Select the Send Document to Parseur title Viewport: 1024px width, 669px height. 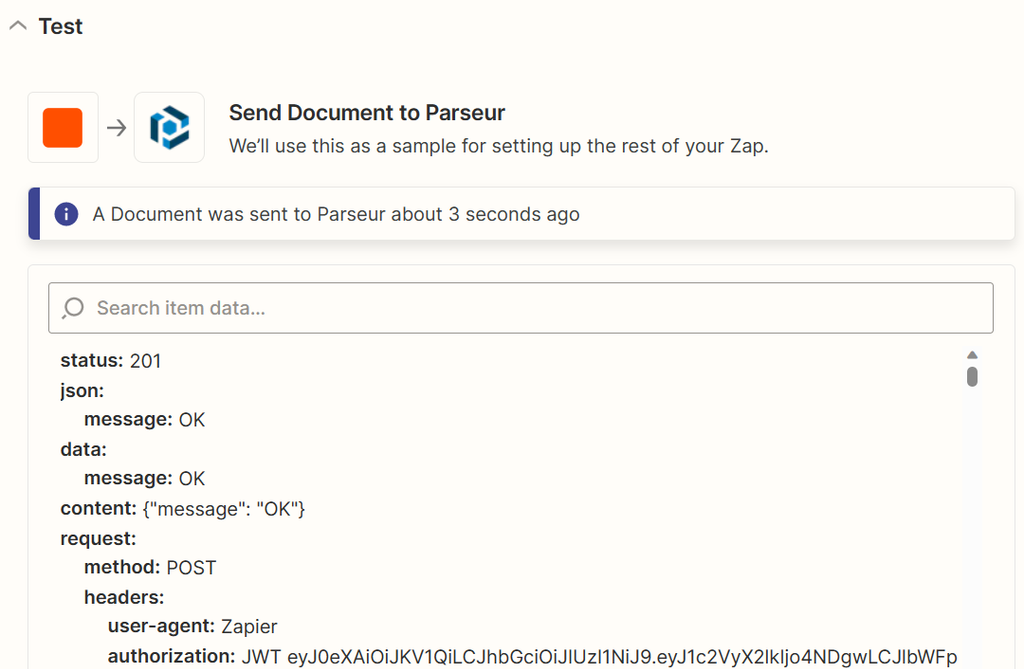tap(366, 112)
